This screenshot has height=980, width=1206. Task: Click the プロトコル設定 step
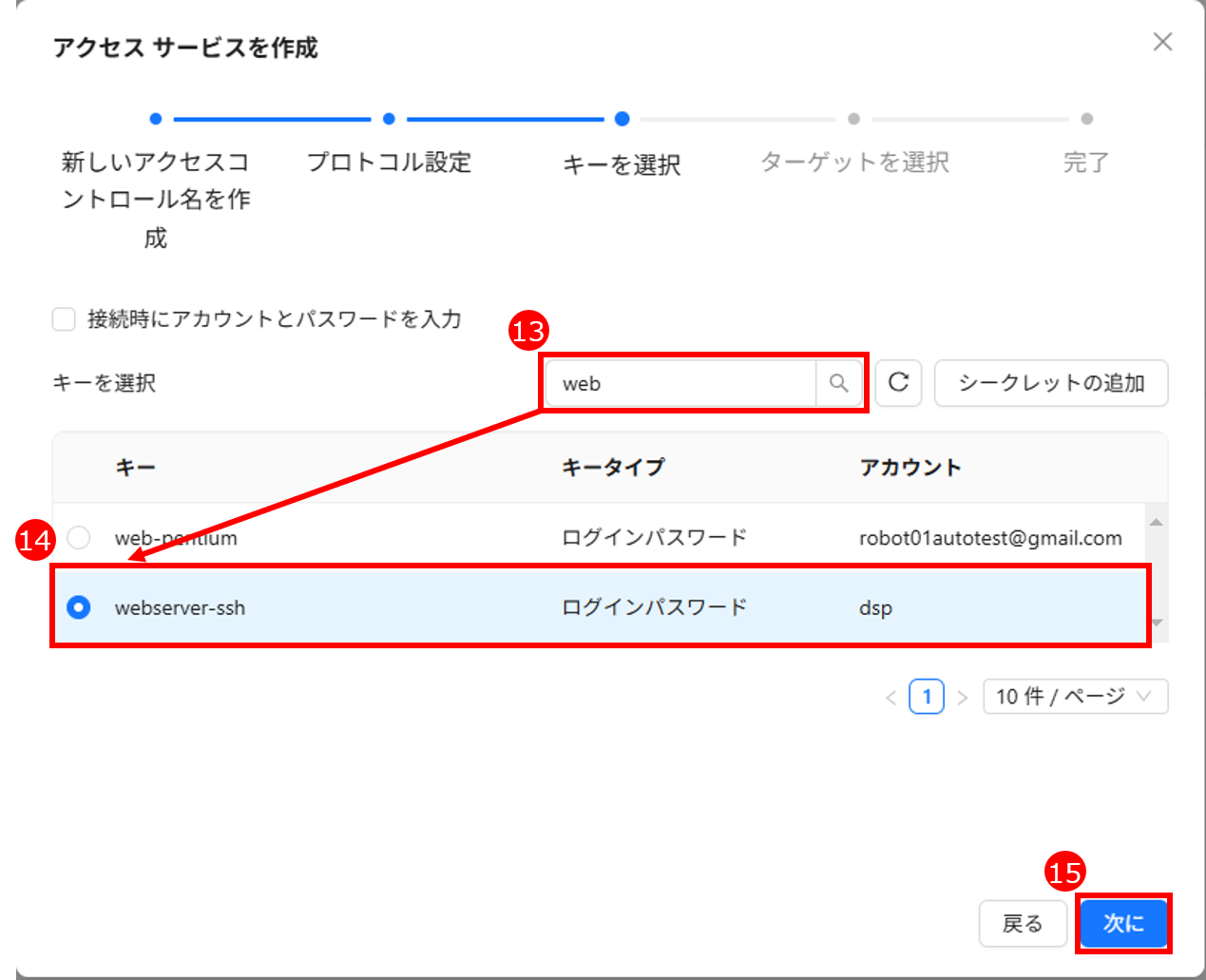[x=389, y=162]
